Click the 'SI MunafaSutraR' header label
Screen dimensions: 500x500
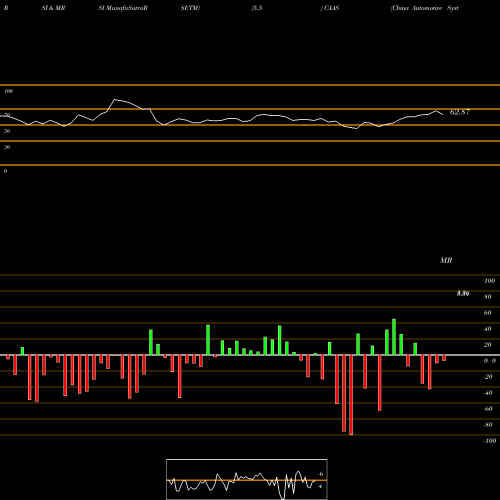coord(123,8)
